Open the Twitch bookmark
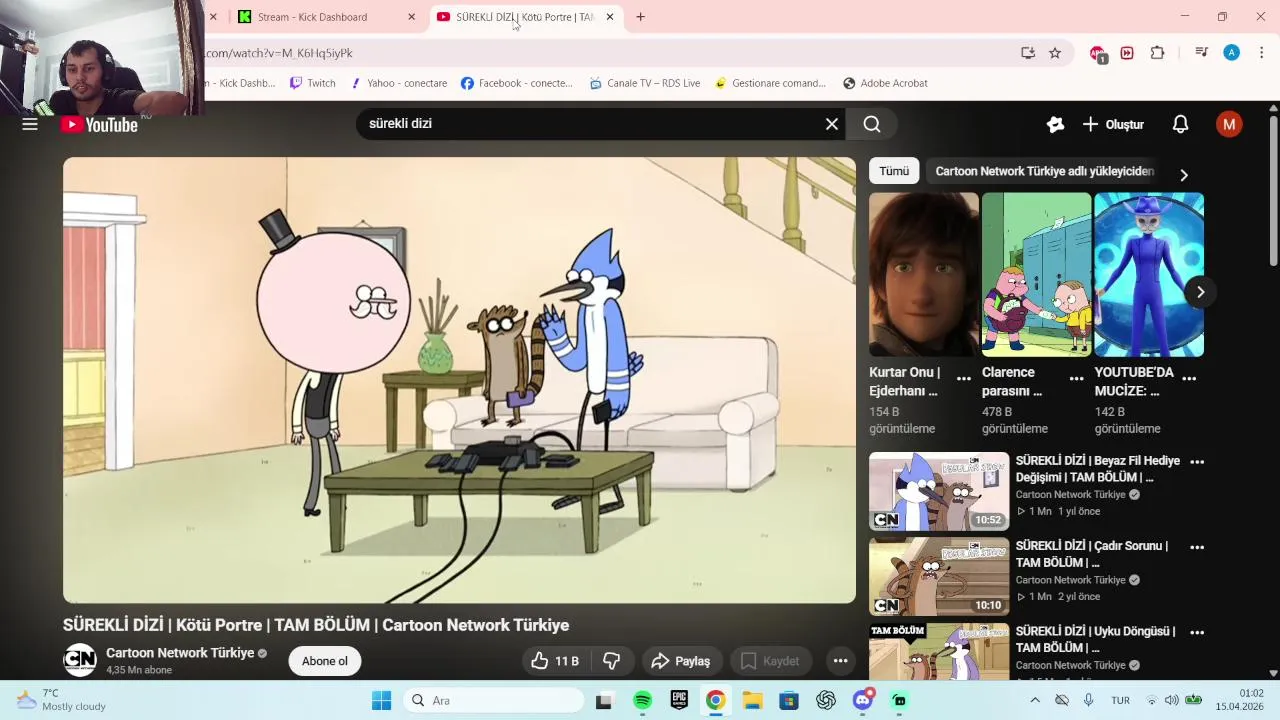Screen dimensions: 1280x720 coord(312,83)
